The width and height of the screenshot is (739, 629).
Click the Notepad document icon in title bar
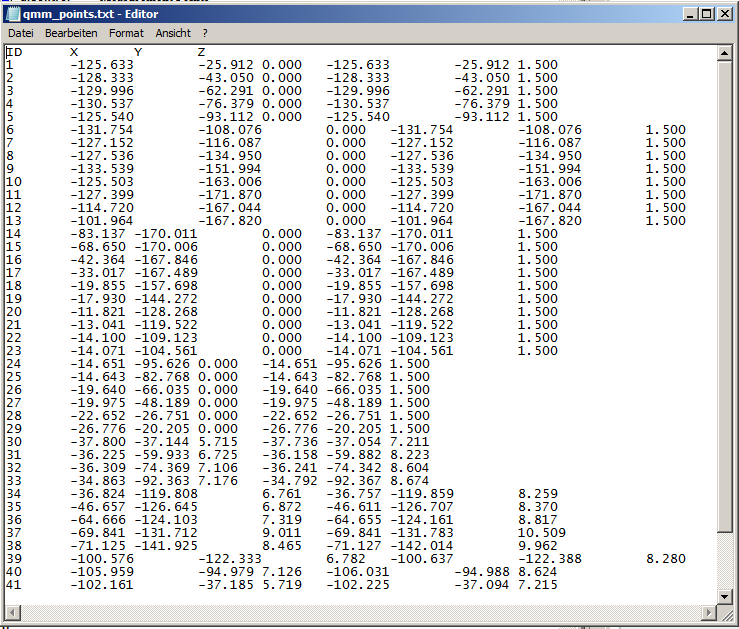coord(12,14)
